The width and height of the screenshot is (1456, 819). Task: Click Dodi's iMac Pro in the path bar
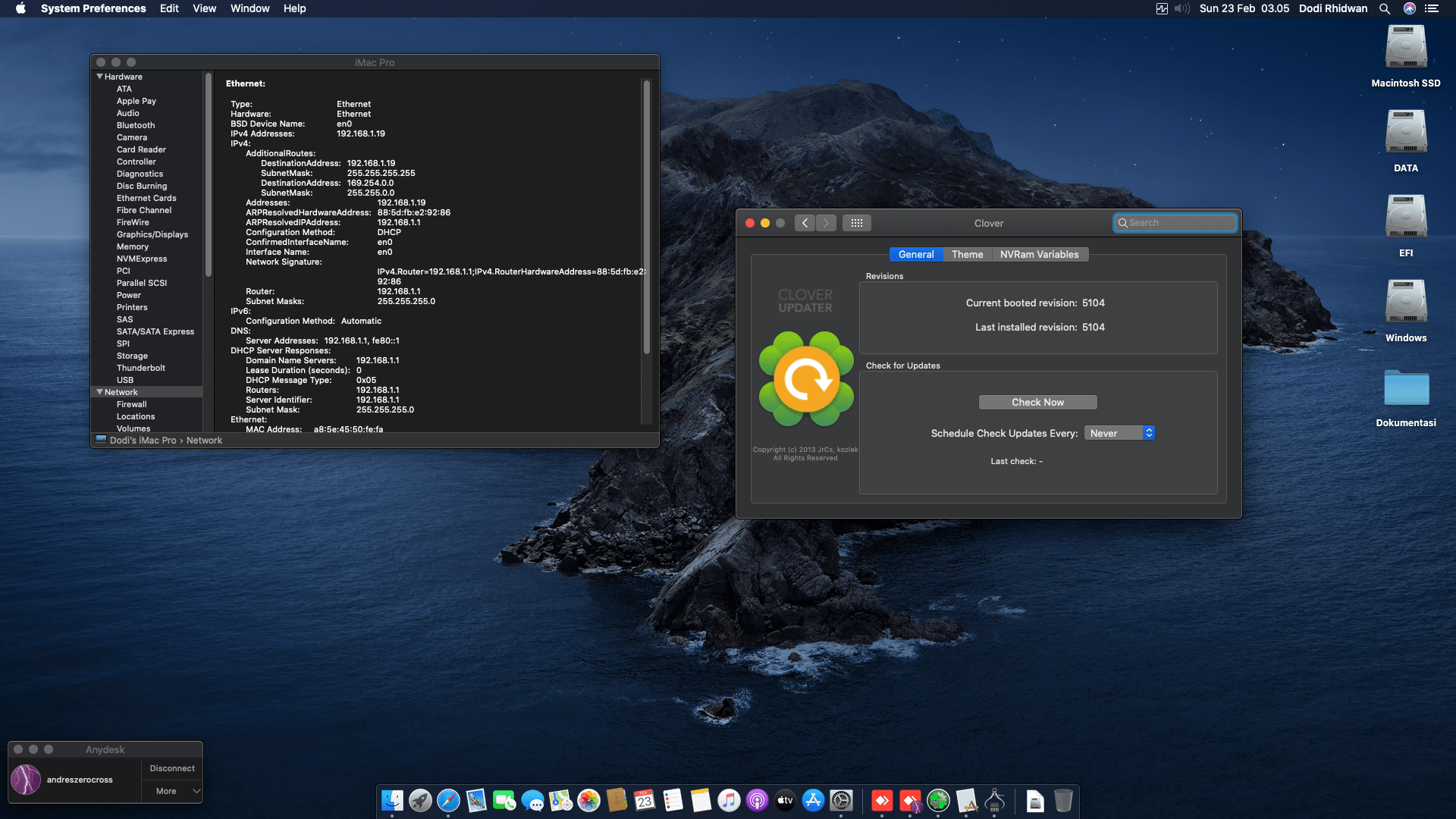pos(143,441)
